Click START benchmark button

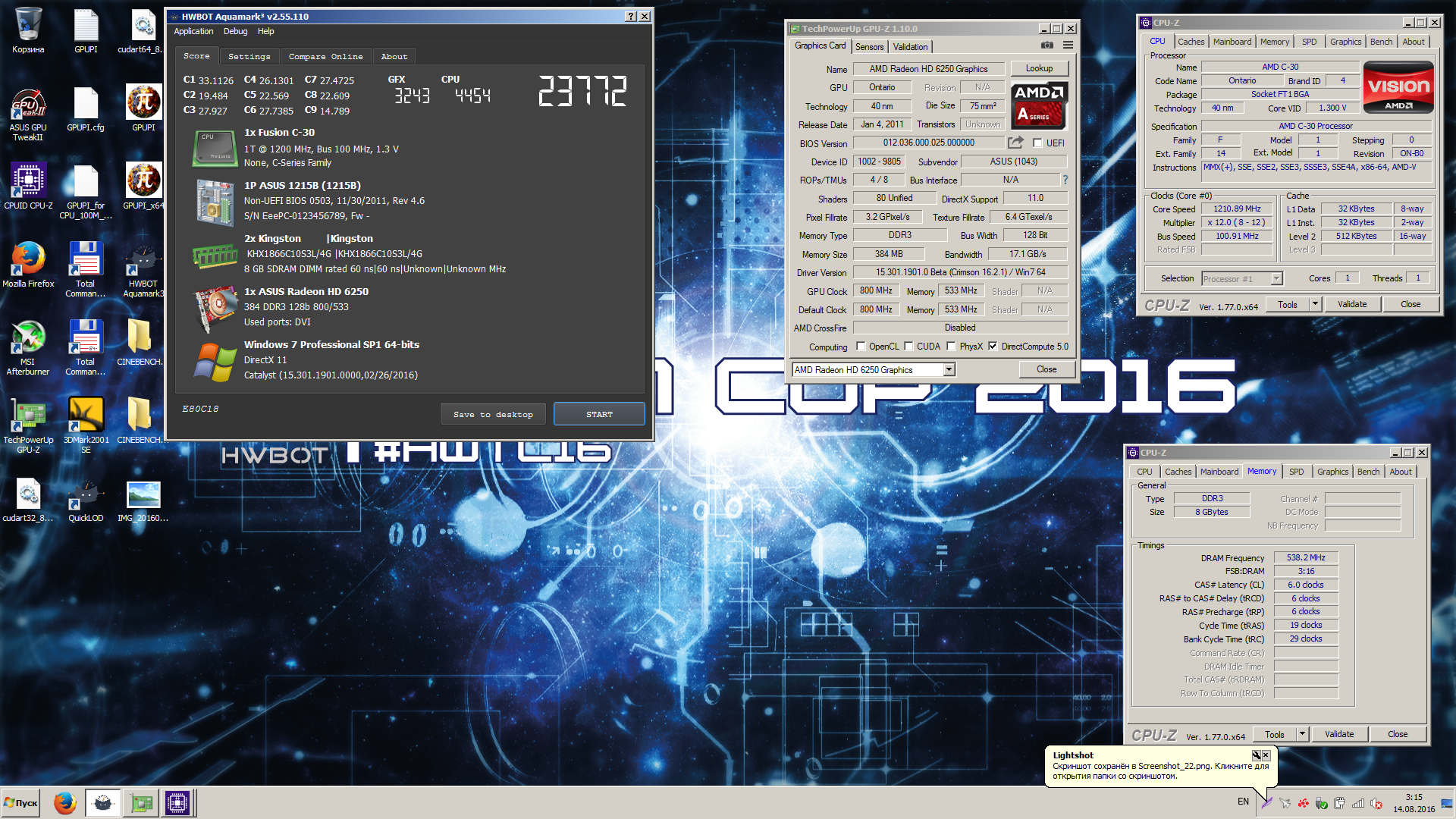[599, 414]
